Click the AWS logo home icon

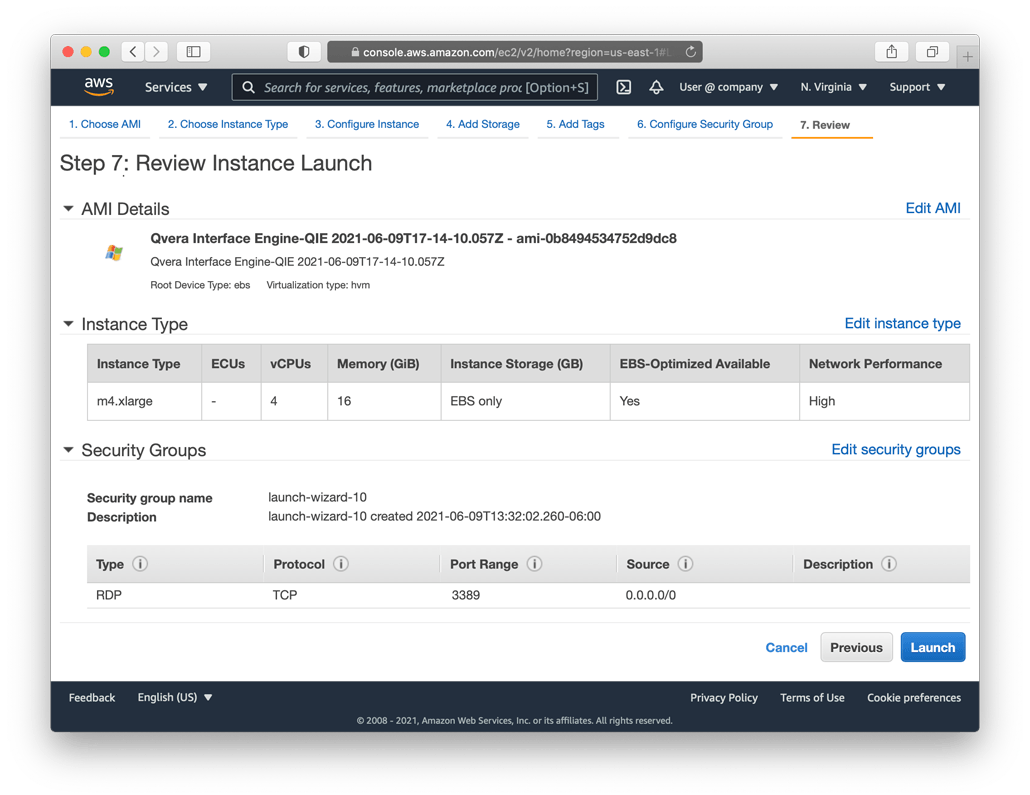pyautogui.click(x=99, y=87)
